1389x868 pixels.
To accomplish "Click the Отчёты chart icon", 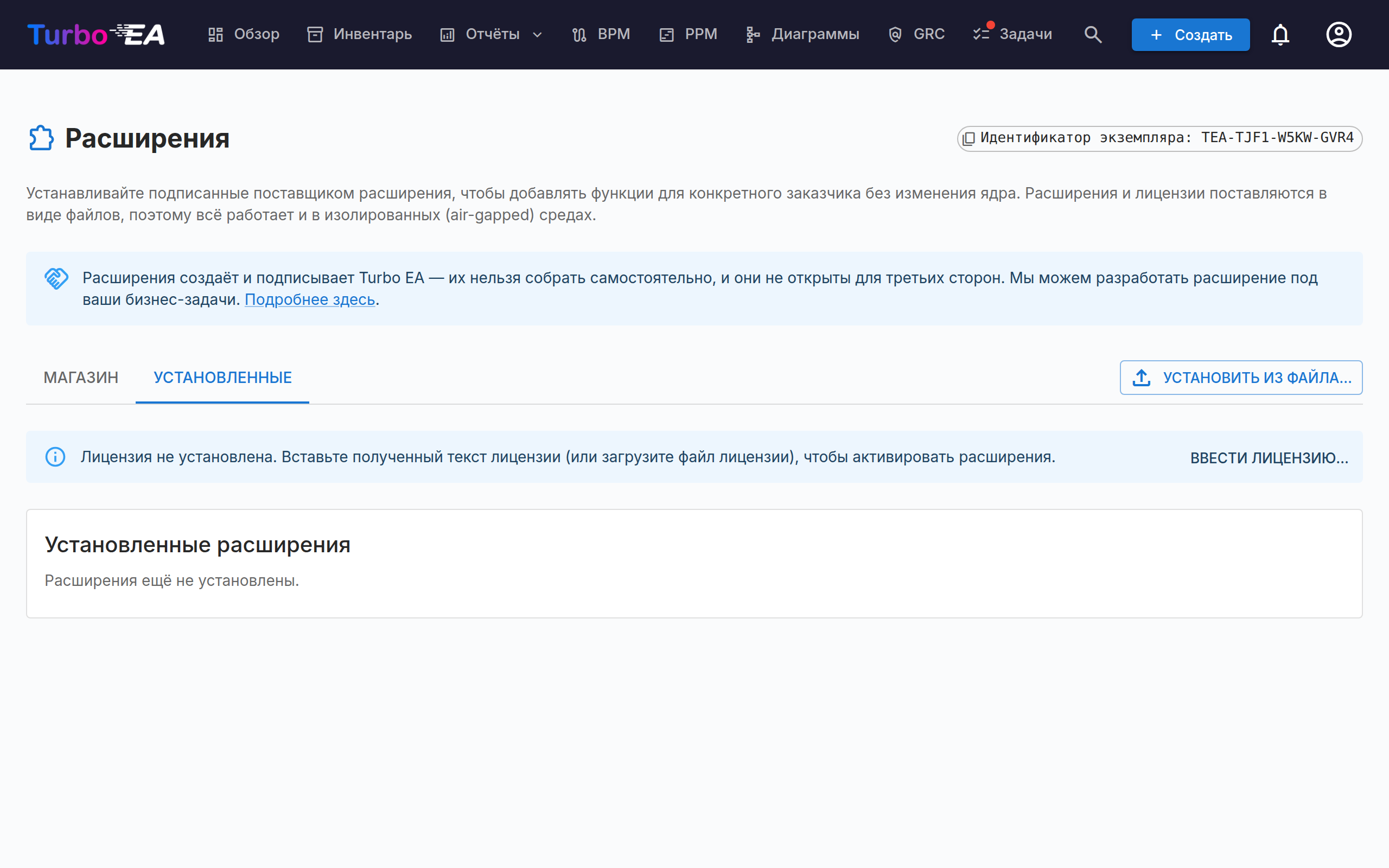I will coord(447,35).
